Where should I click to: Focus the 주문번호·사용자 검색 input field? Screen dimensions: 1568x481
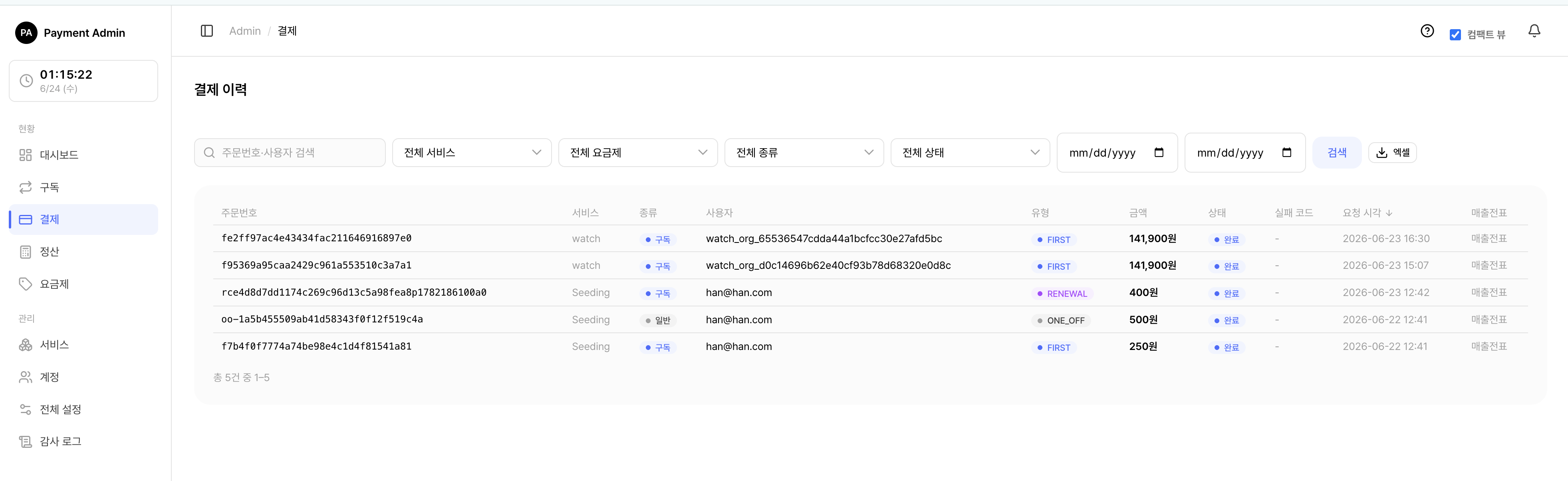coord(290,153)
